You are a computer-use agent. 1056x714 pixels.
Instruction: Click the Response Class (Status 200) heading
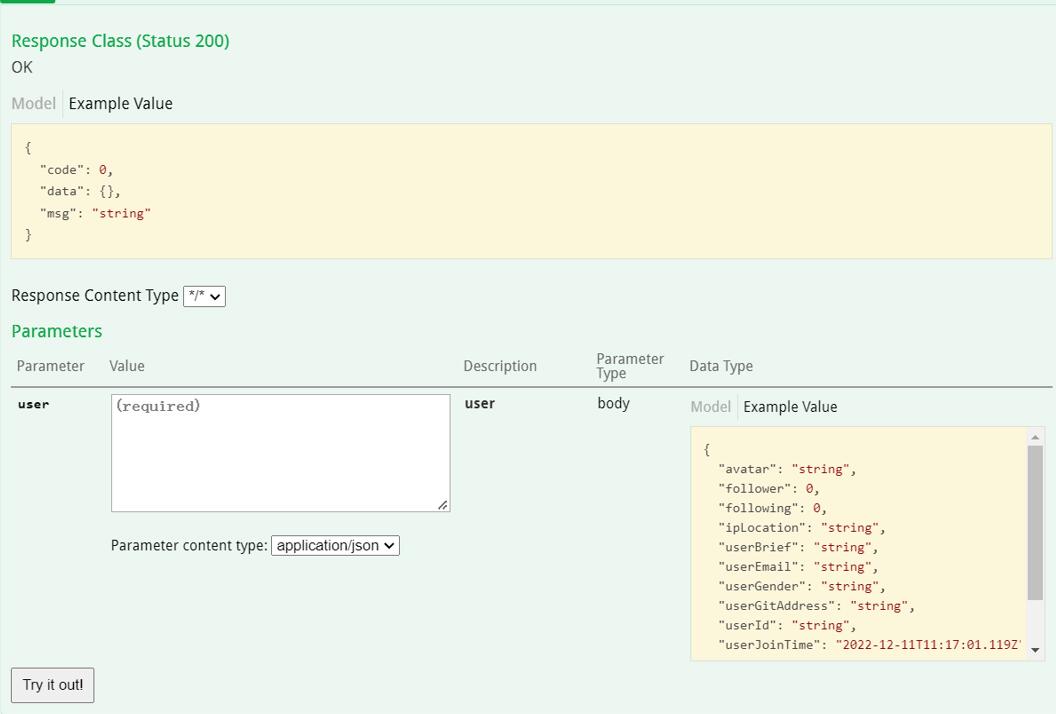121,41
